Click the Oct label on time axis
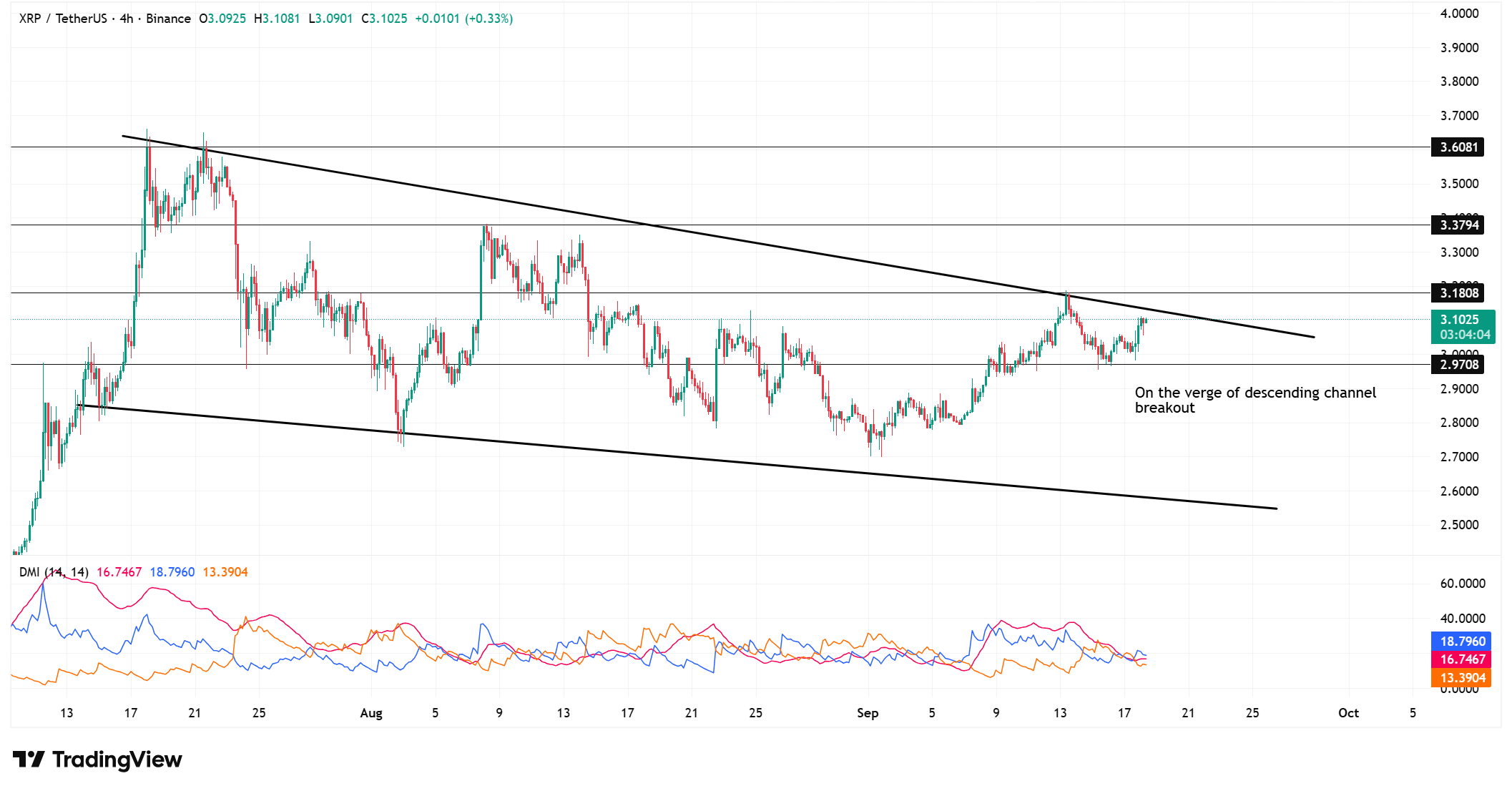Screen dimensions: 1512x791 pos(1347,713)
